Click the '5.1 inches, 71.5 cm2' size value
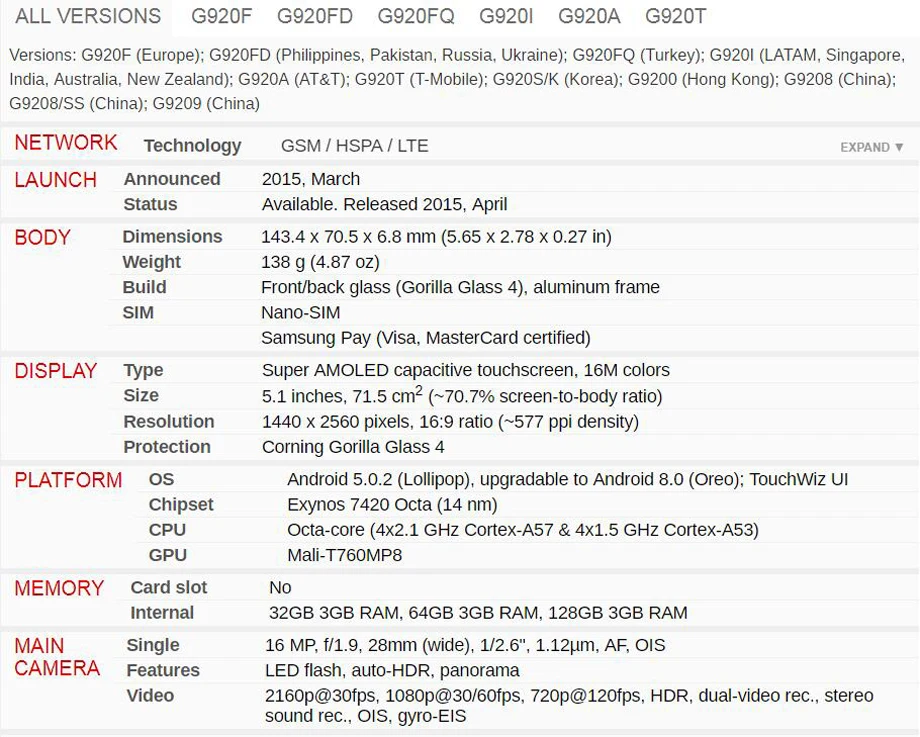 342,395
